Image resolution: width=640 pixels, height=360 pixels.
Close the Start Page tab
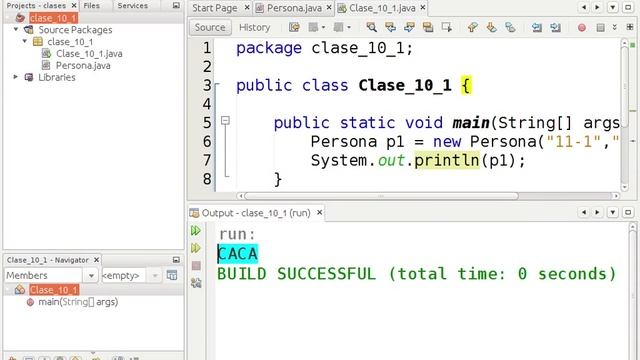(x=247, y=7)
